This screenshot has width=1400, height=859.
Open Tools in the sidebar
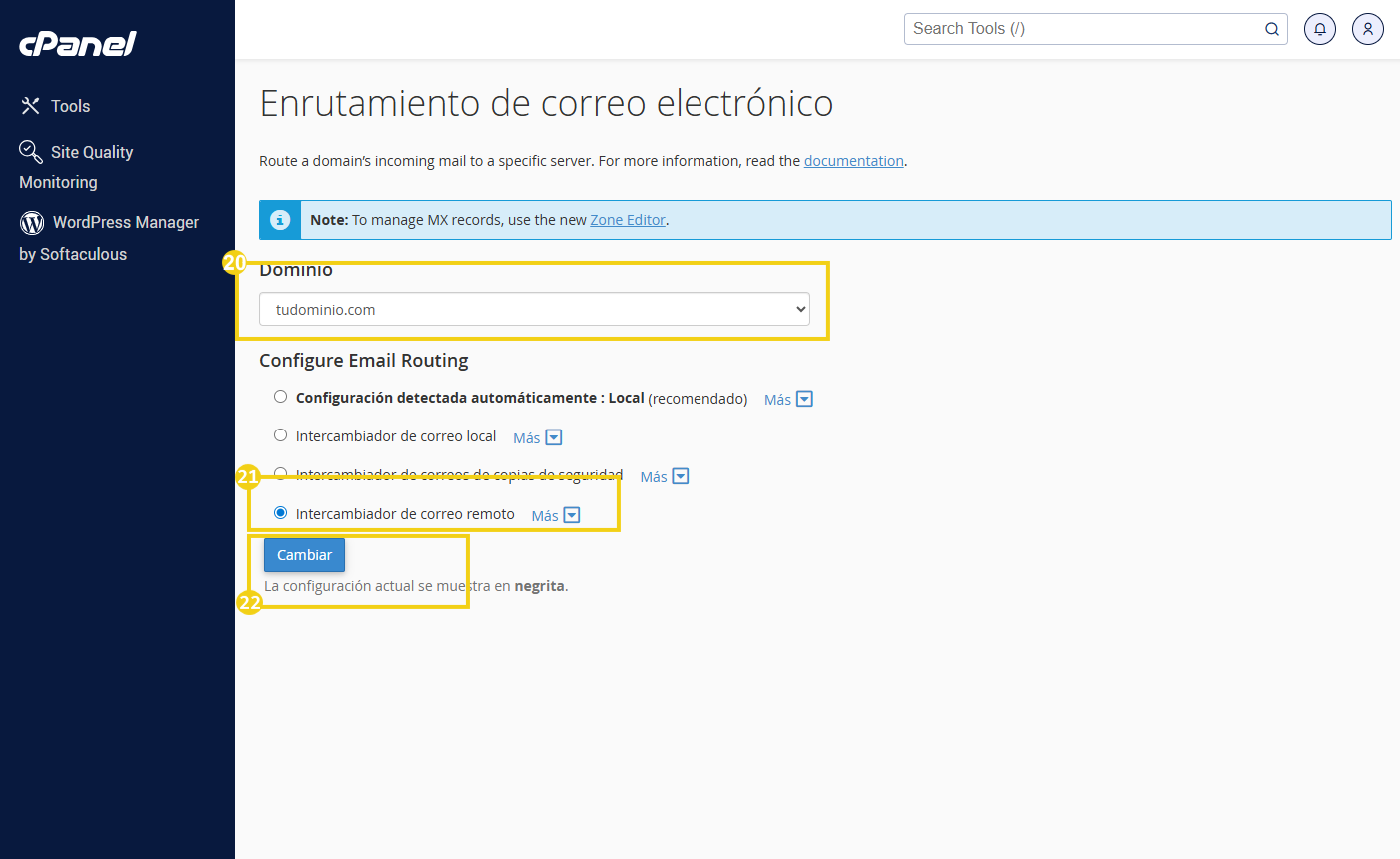tap(70, 106)
